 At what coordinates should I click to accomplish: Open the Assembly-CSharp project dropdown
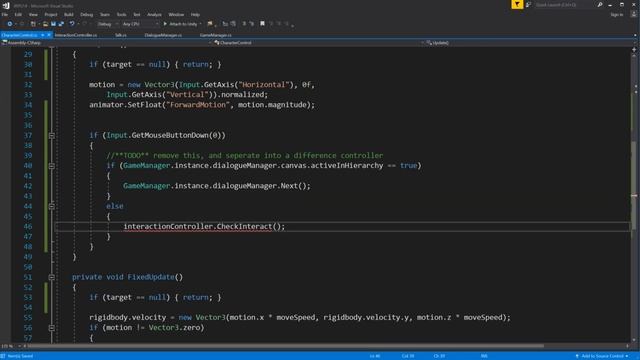[106, 42]
